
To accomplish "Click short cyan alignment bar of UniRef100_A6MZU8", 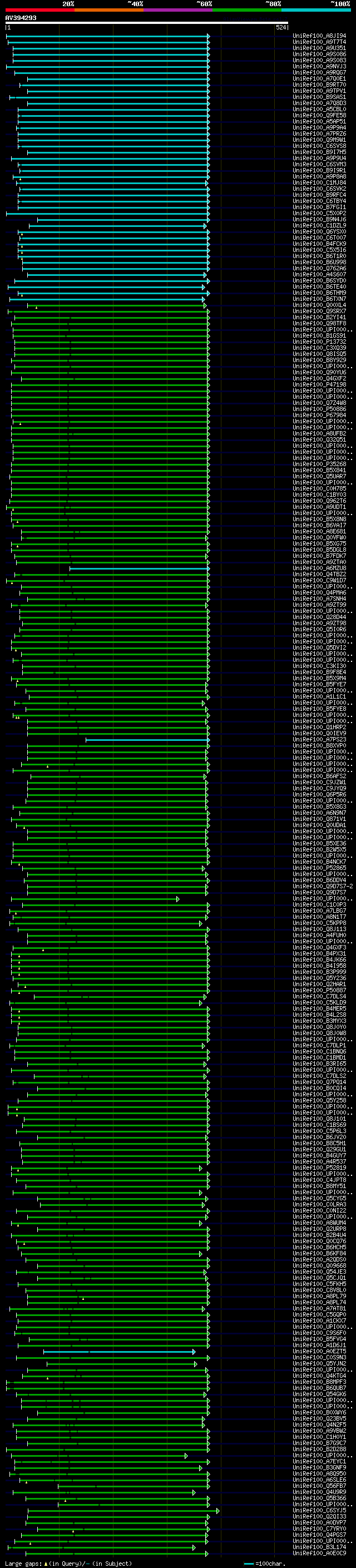I will [x=140, y=568].
